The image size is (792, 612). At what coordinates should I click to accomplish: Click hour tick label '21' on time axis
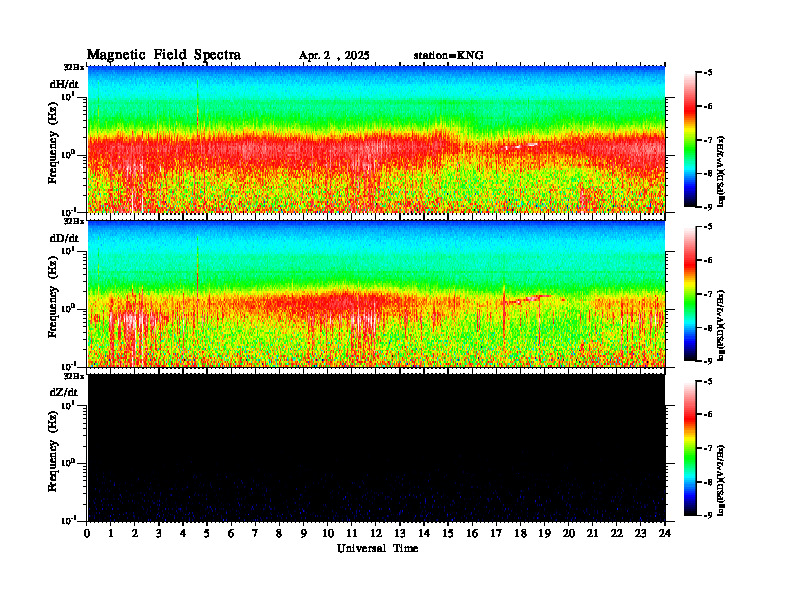tap(592, 533)
